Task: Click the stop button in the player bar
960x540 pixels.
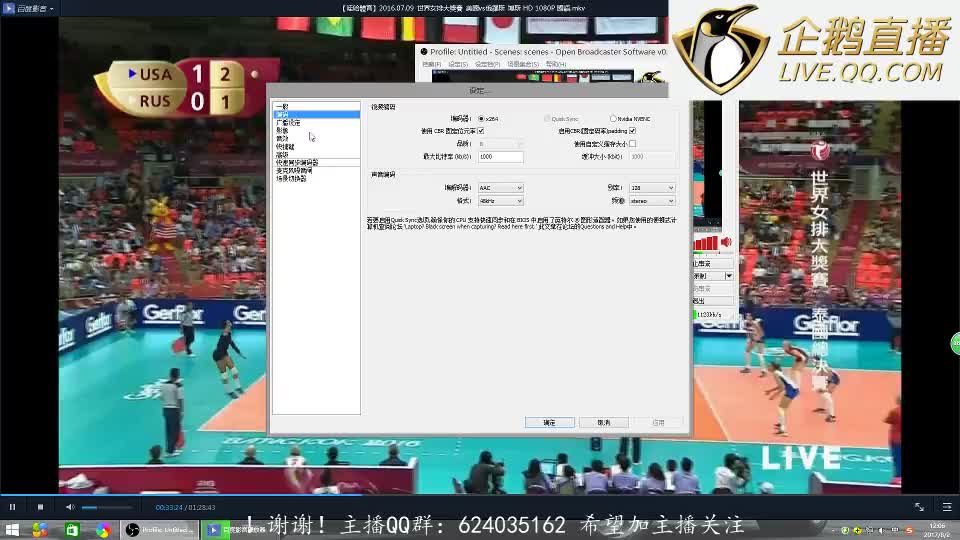Action: pos(40,507)
